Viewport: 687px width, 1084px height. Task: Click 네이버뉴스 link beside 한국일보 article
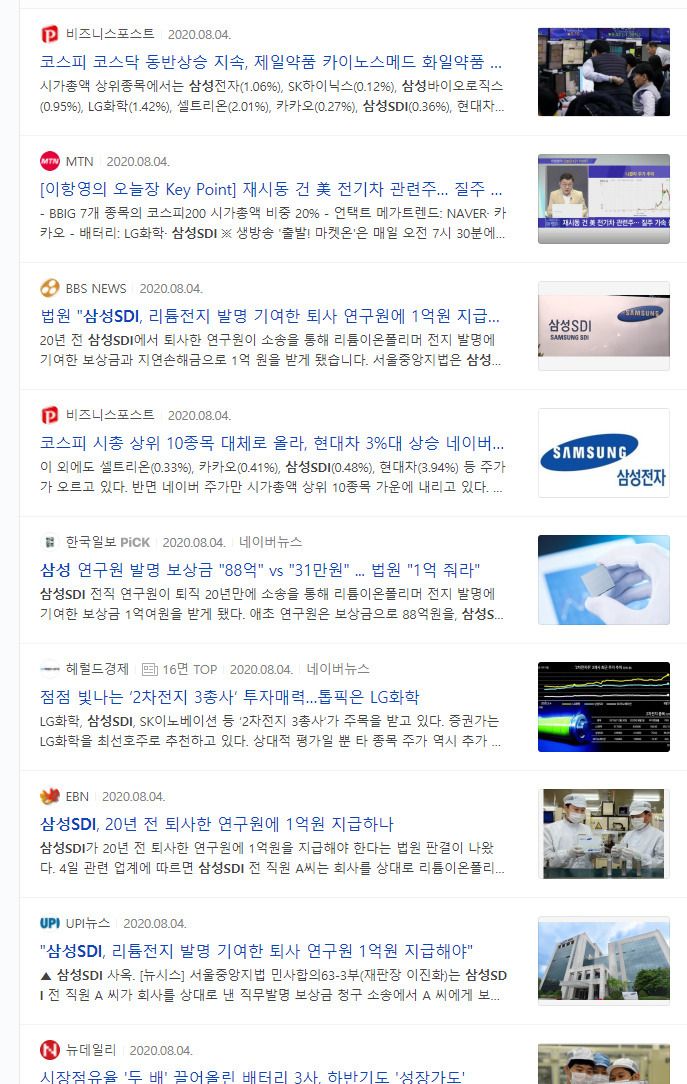(270, 542)
